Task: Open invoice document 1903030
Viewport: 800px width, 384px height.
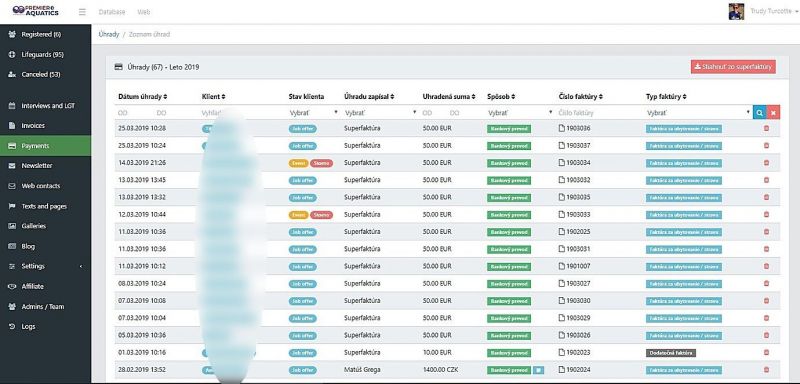Action: click(x=574, y=301)
